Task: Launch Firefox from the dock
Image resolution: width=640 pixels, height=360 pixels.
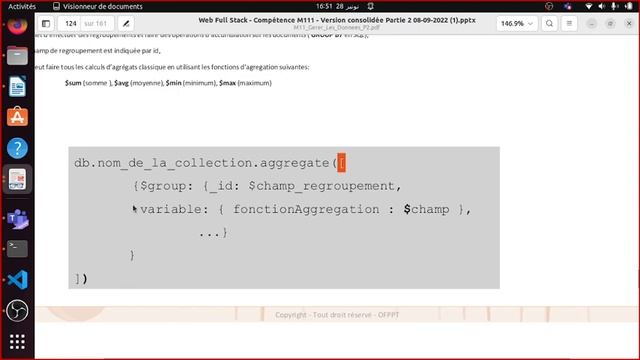Action: (17, 25)
